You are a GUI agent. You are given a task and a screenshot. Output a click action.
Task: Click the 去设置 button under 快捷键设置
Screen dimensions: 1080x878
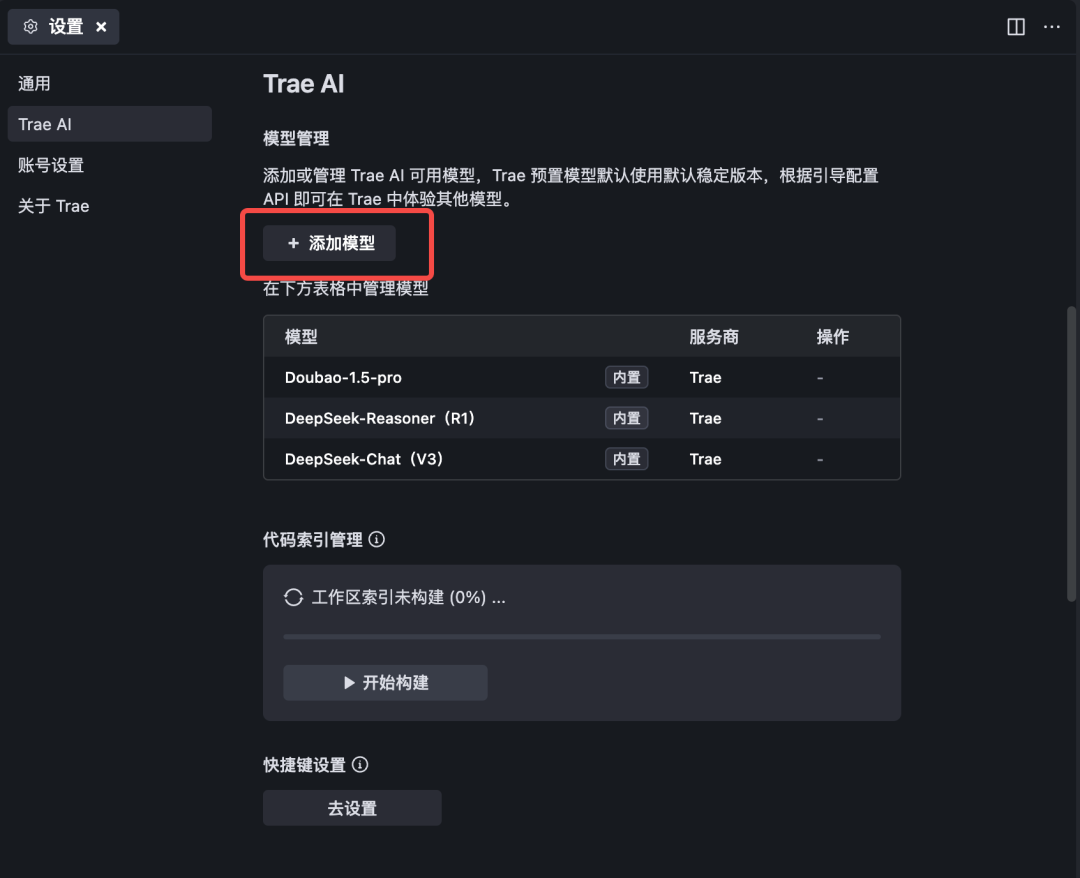(x=352, y=807)
